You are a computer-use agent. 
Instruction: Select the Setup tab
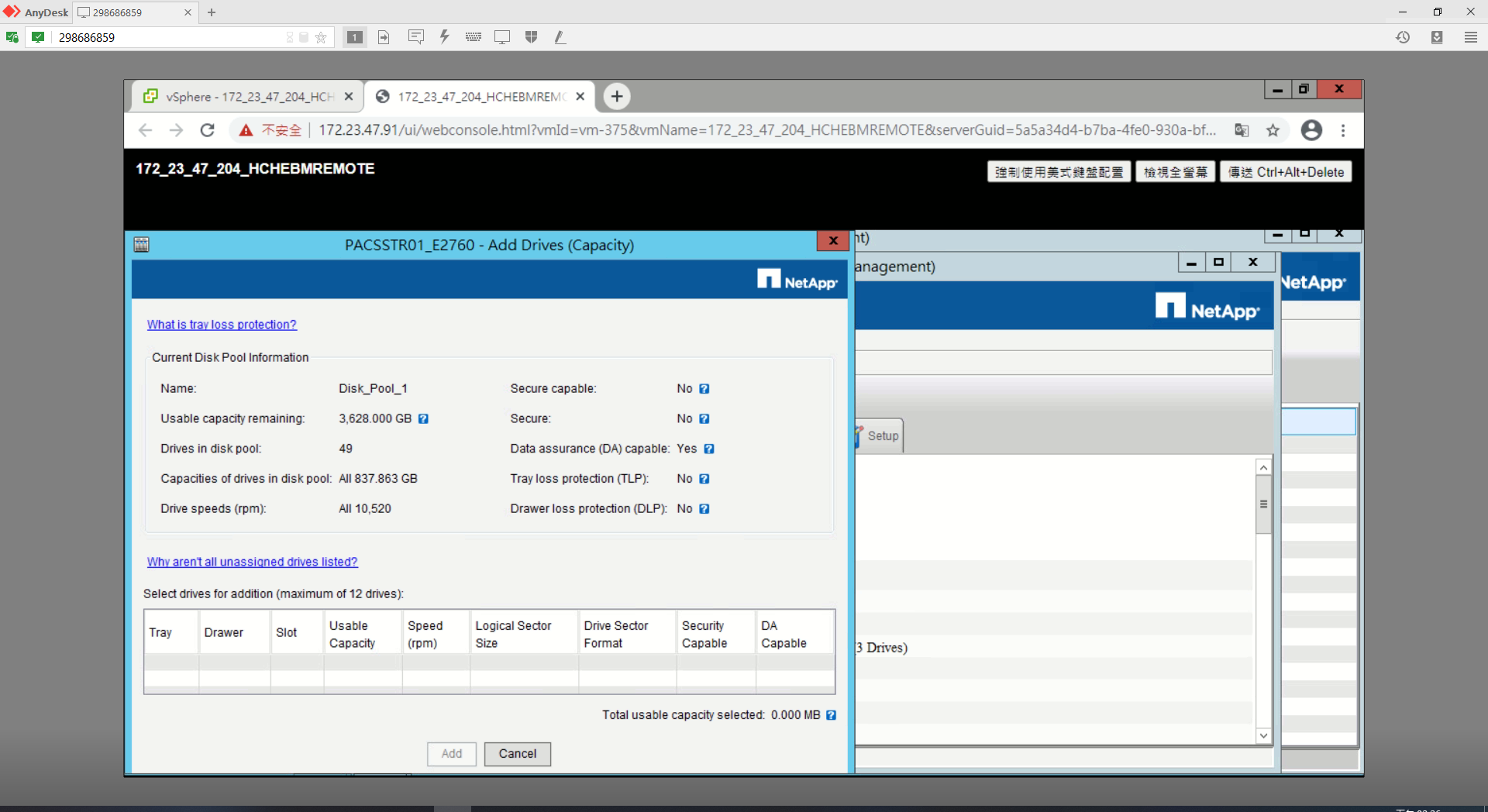pos(882,436)
